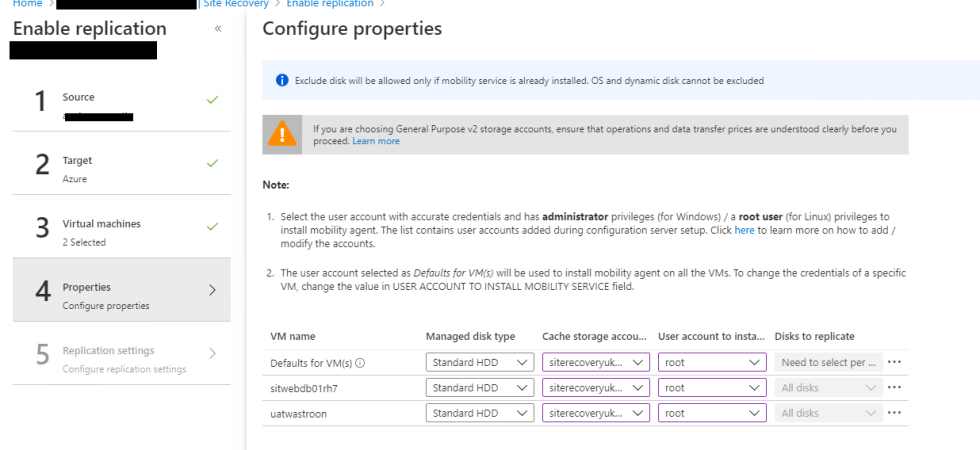
Task: Click the Source step checkmark
Action: point(212,99)
